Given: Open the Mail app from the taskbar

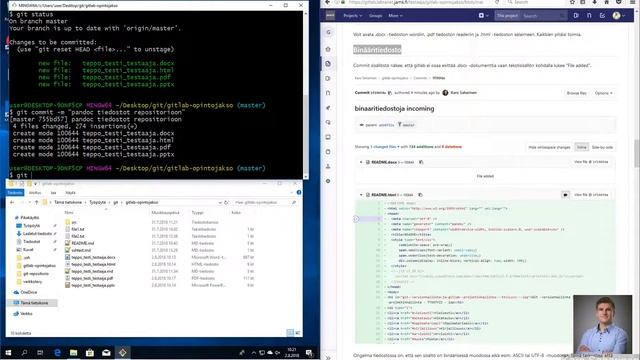Looking at the screenshot, I should point(106,353).
